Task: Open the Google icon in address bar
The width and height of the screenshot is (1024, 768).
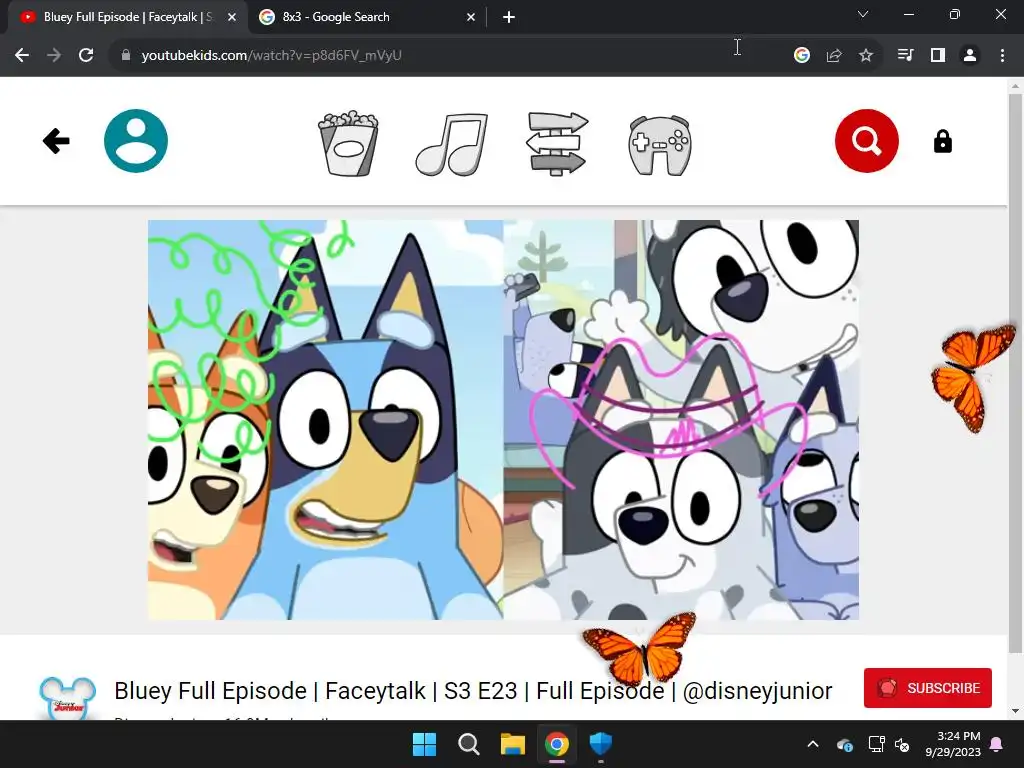Action: [x=801, y=56]
